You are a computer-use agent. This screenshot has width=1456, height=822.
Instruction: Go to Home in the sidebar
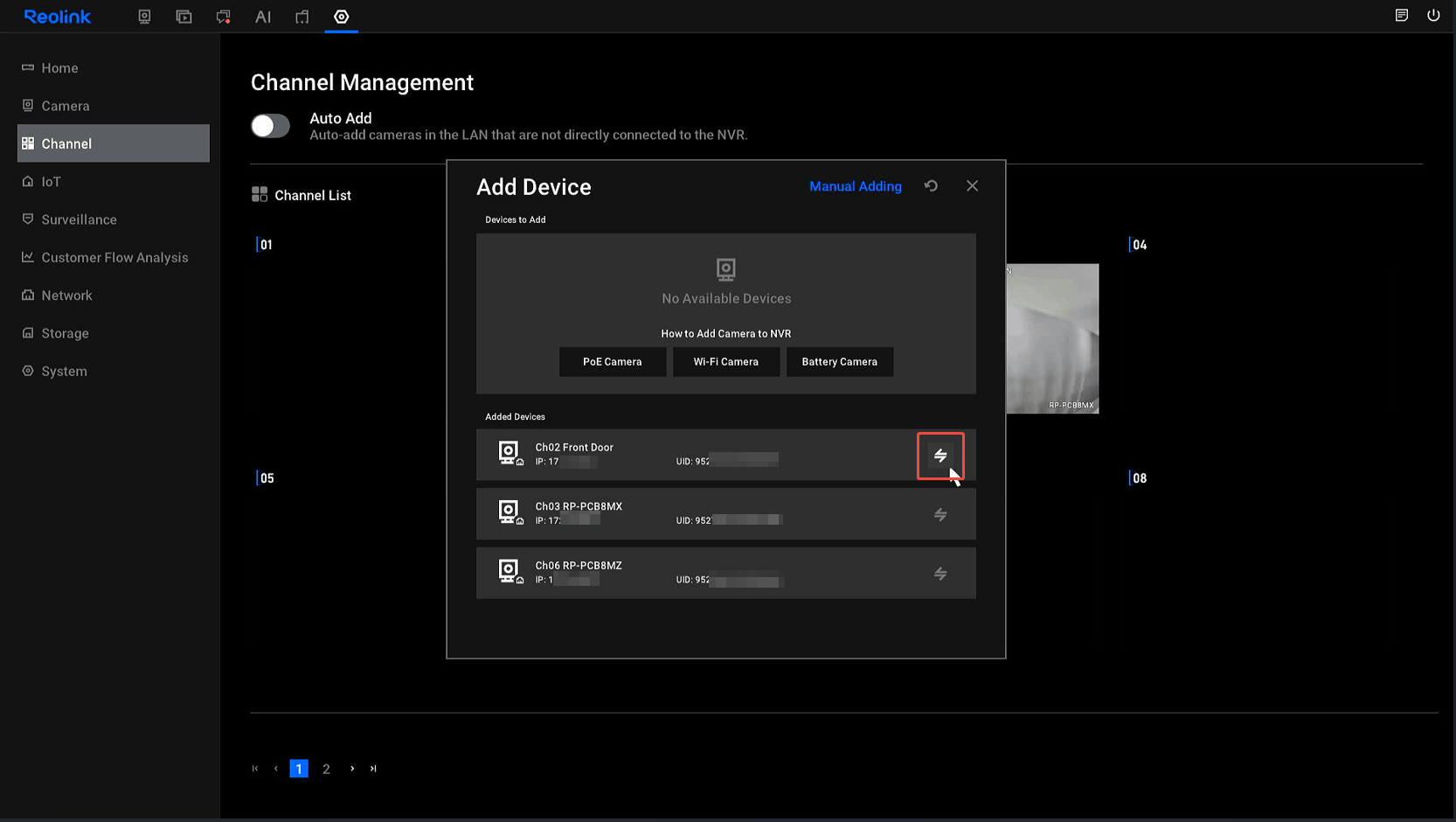coord(114,67)
